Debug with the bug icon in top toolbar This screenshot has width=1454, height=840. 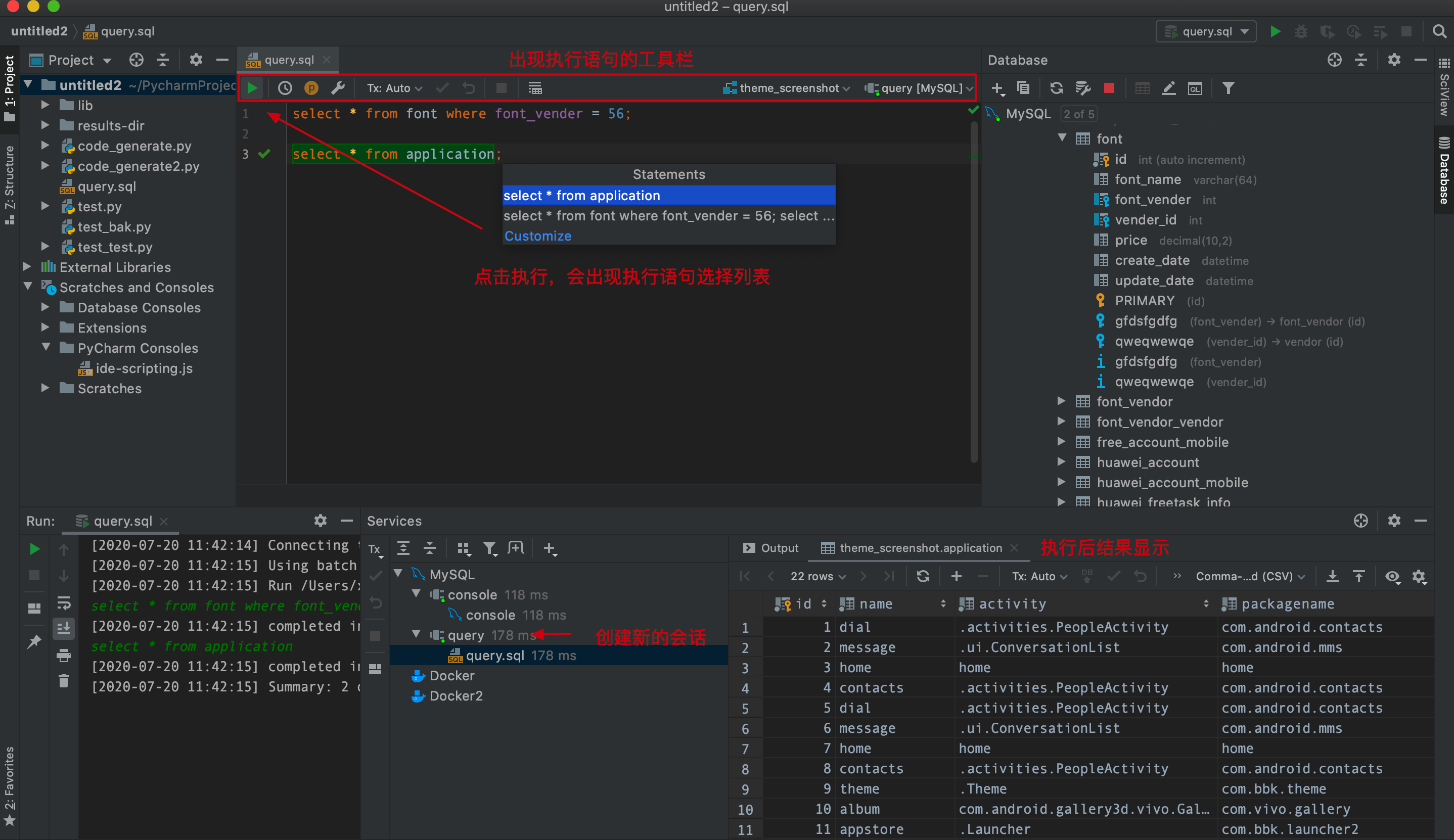coord(1301,31)
